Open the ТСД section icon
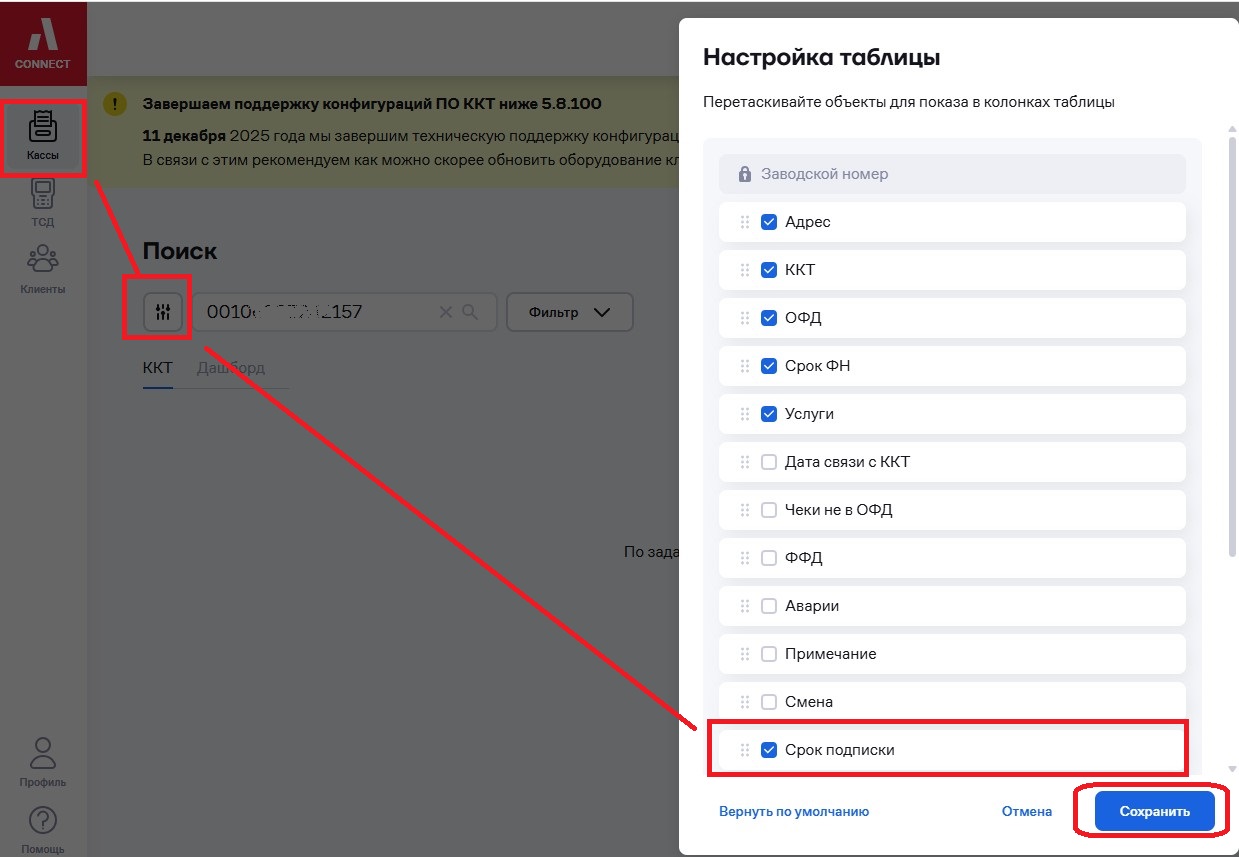The image size is (1239, 857). pyautogui.click(x=42, y=202)
